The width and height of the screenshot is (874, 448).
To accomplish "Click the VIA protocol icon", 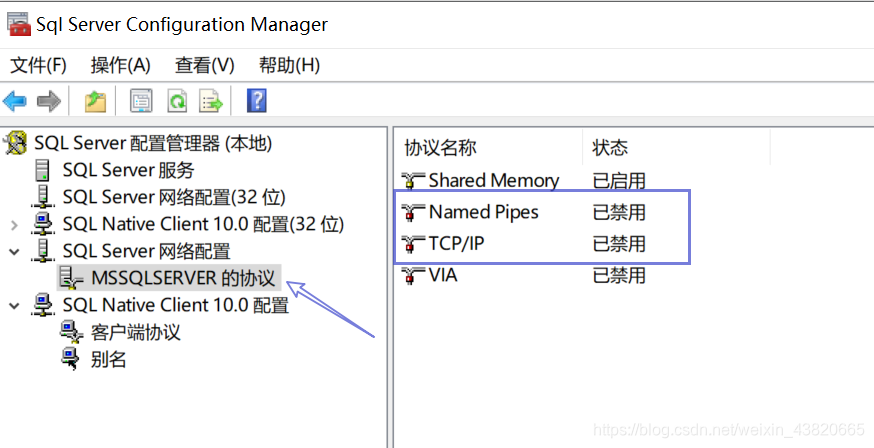I will point(412,275).
